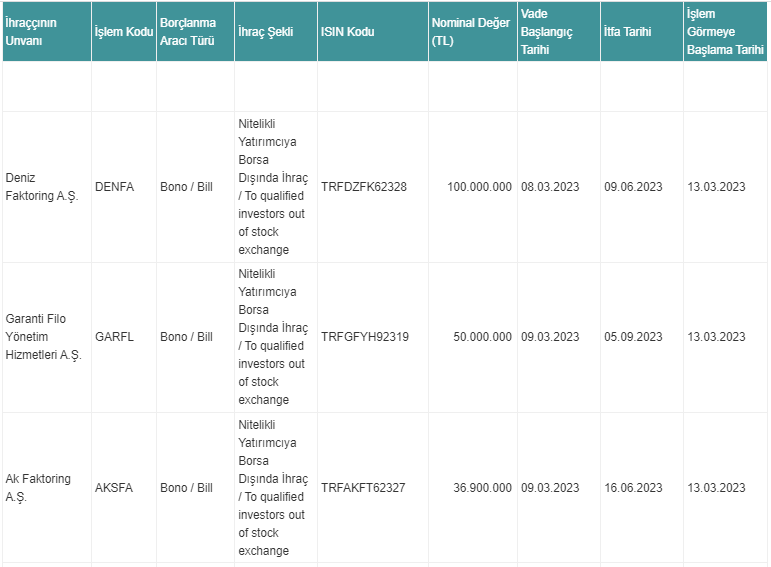Click the İşlem Görmeye Başlama Tarihi header
Screen dimensions: 771x567
click(x=724, y=32)
